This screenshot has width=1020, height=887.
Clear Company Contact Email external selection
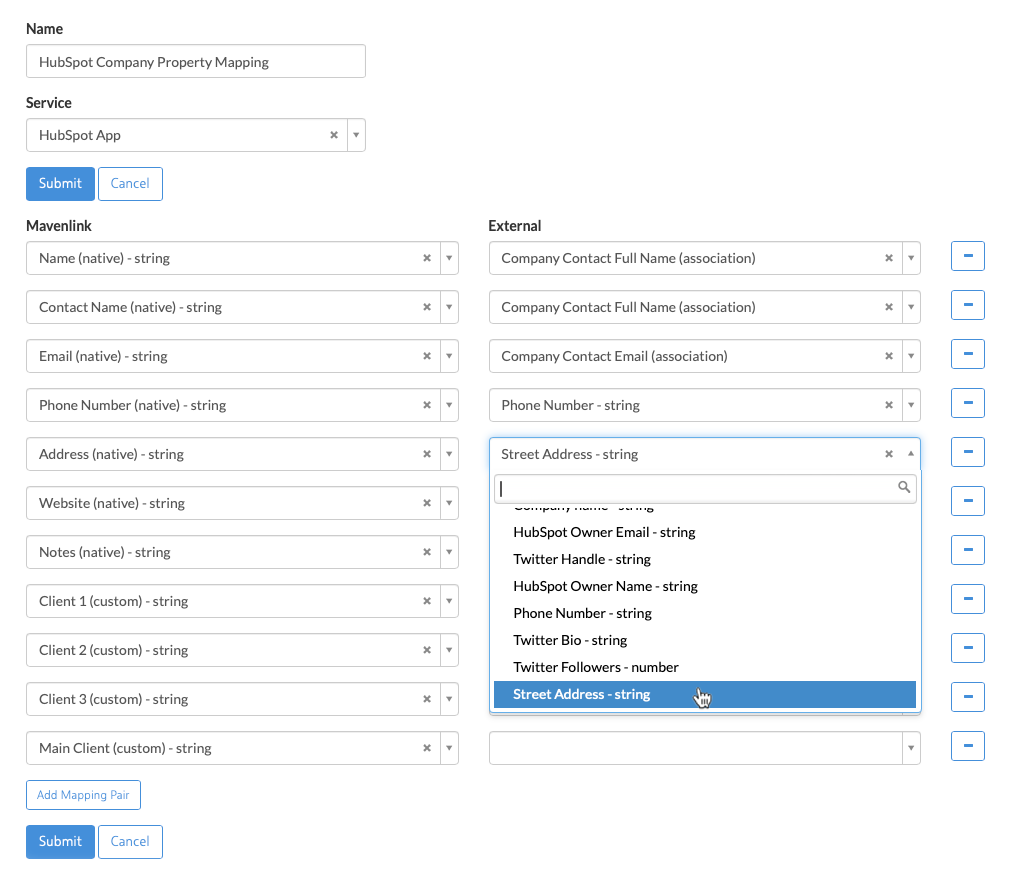point(889,356)
